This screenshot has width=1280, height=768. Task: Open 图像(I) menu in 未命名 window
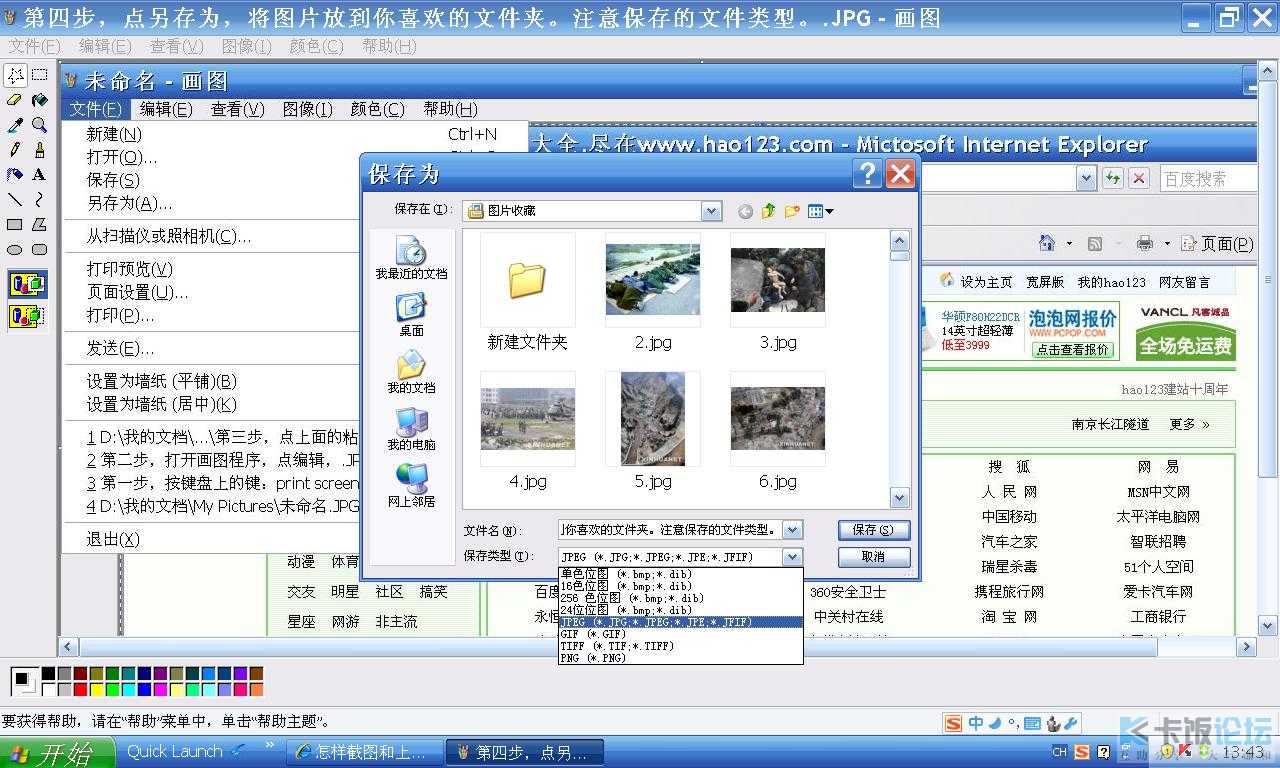coord(307,109)
